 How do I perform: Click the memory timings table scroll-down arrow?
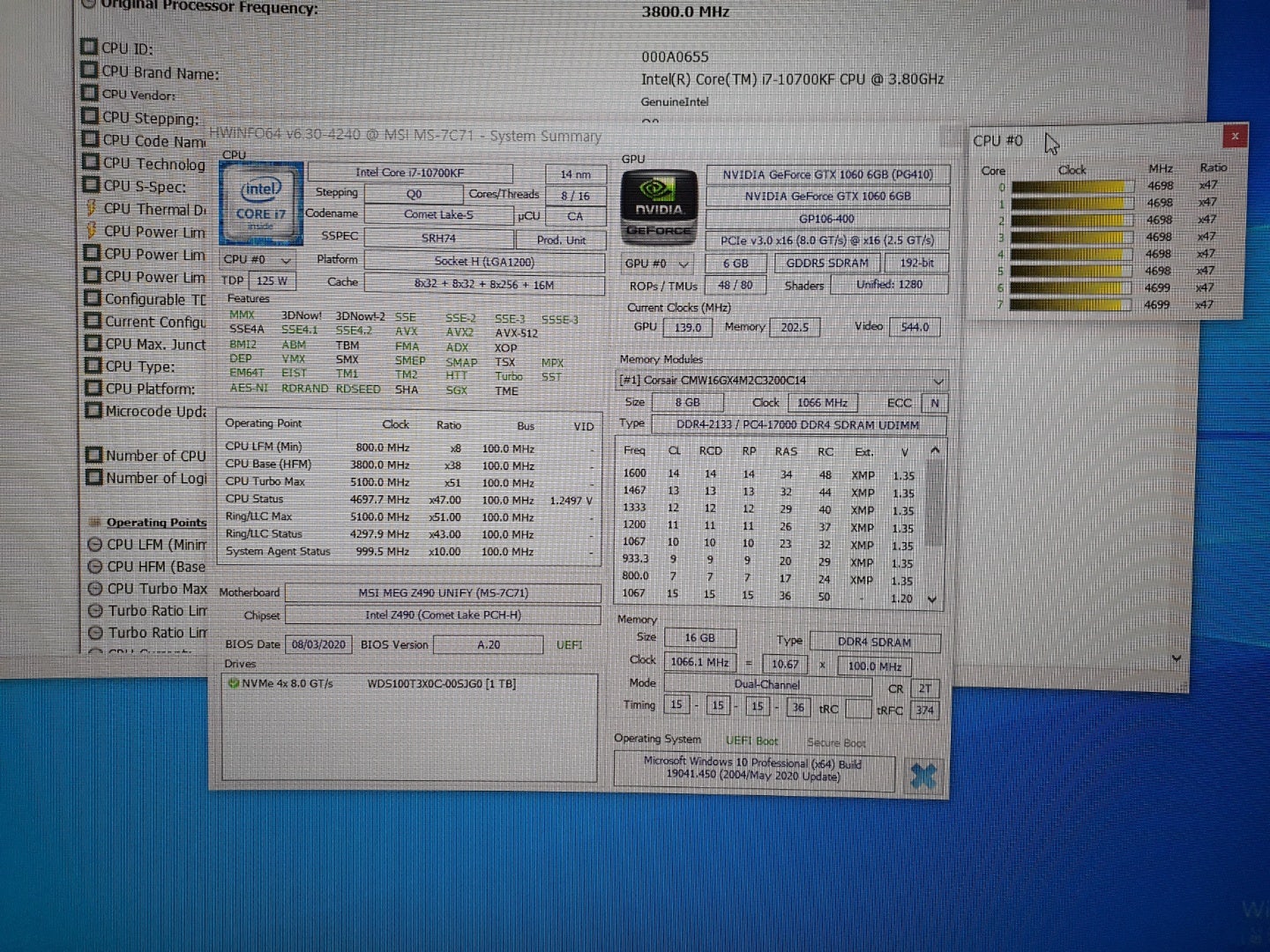click(x=932, y=599)
